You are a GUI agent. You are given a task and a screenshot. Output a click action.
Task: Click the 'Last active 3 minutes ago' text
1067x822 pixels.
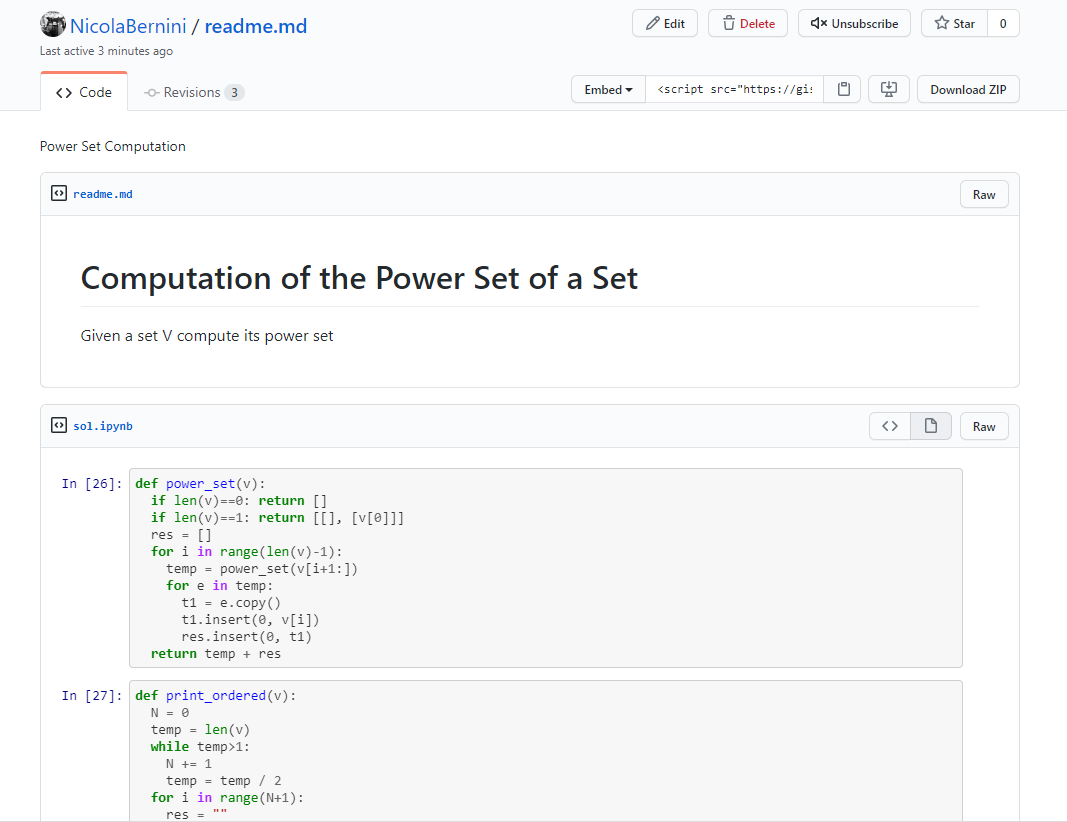click(x=106, y=51)
